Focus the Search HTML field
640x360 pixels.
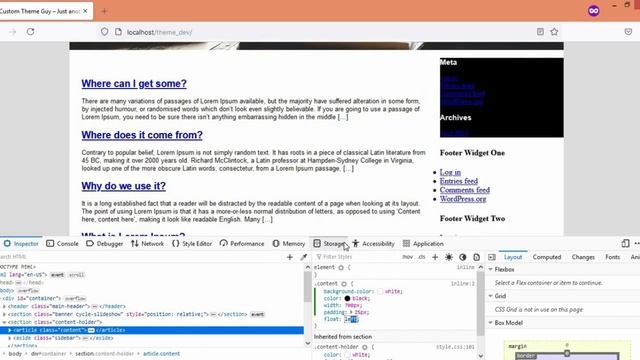(x=141, y=257)
